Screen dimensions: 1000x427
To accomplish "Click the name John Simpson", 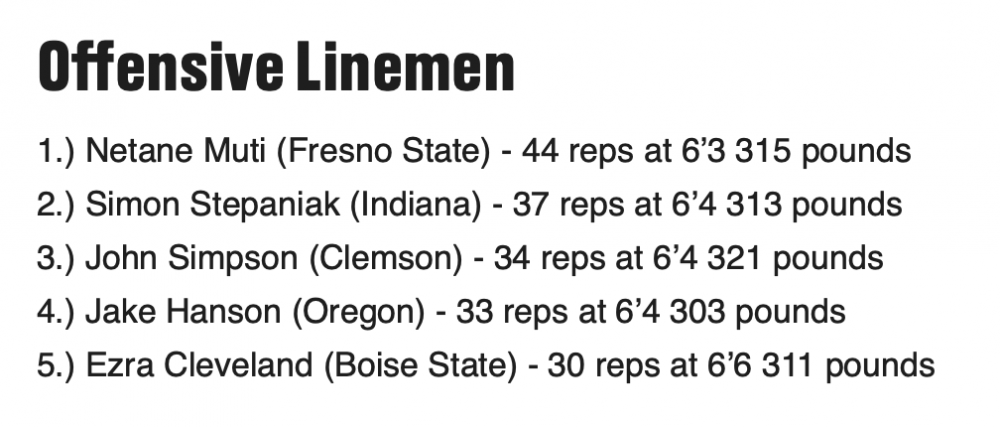I will click(191, 258).
